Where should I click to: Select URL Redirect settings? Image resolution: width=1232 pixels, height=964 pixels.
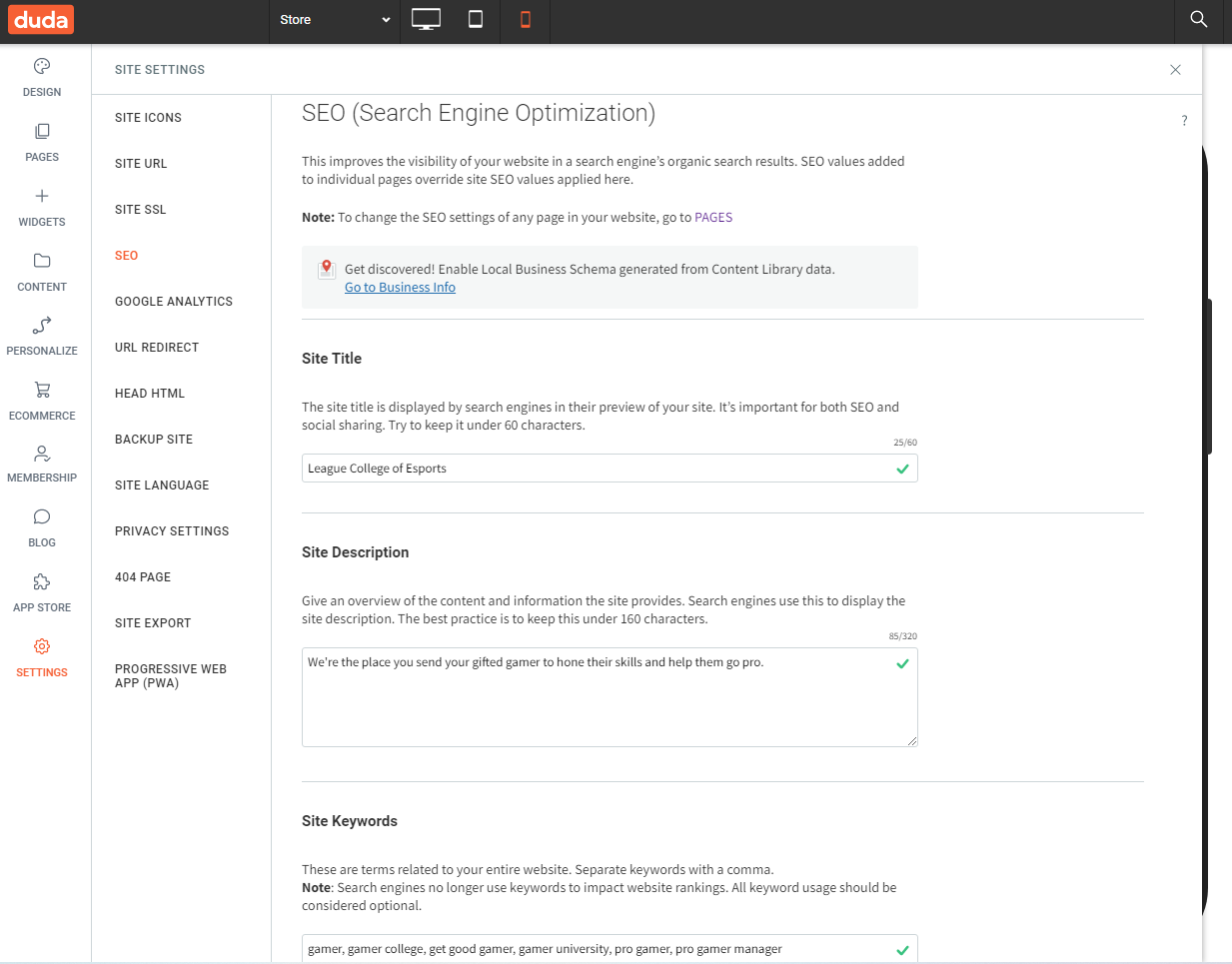pos(157,348)
